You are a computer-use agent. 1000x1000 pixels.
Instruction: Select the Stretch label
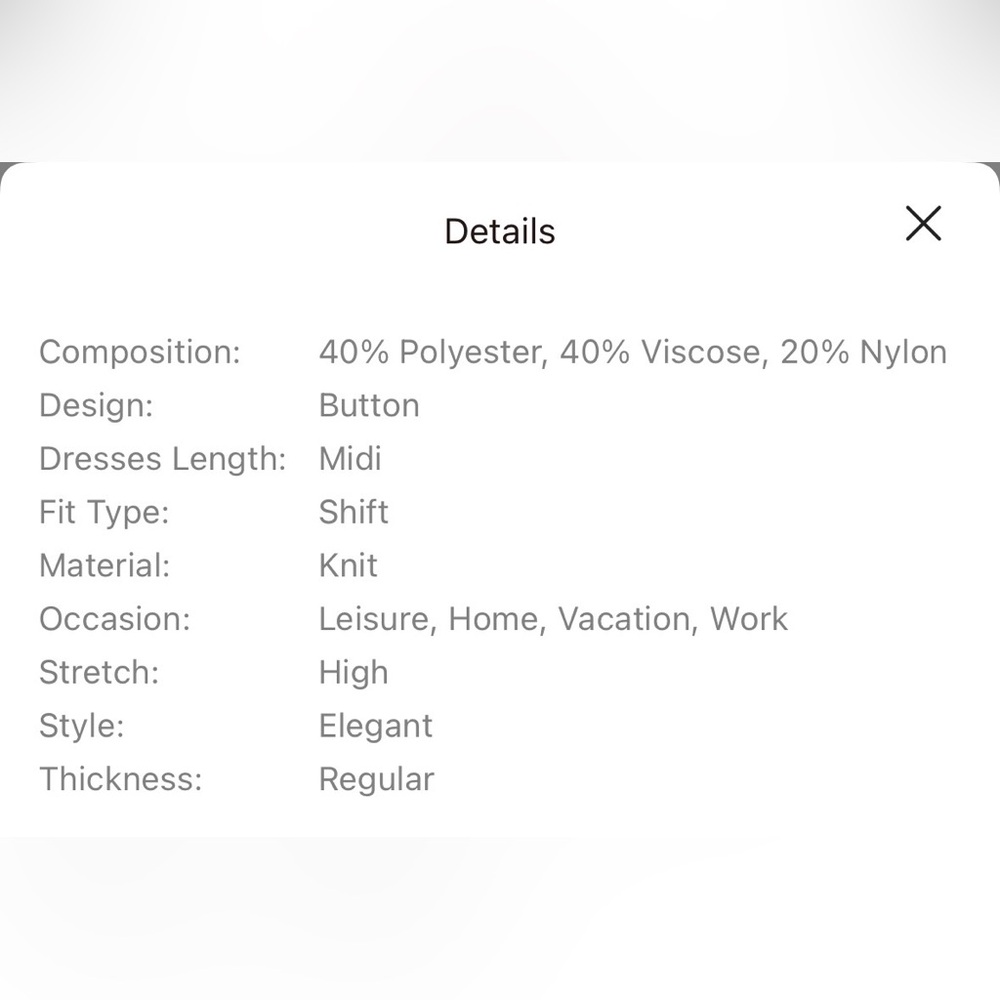click(99, 673)
